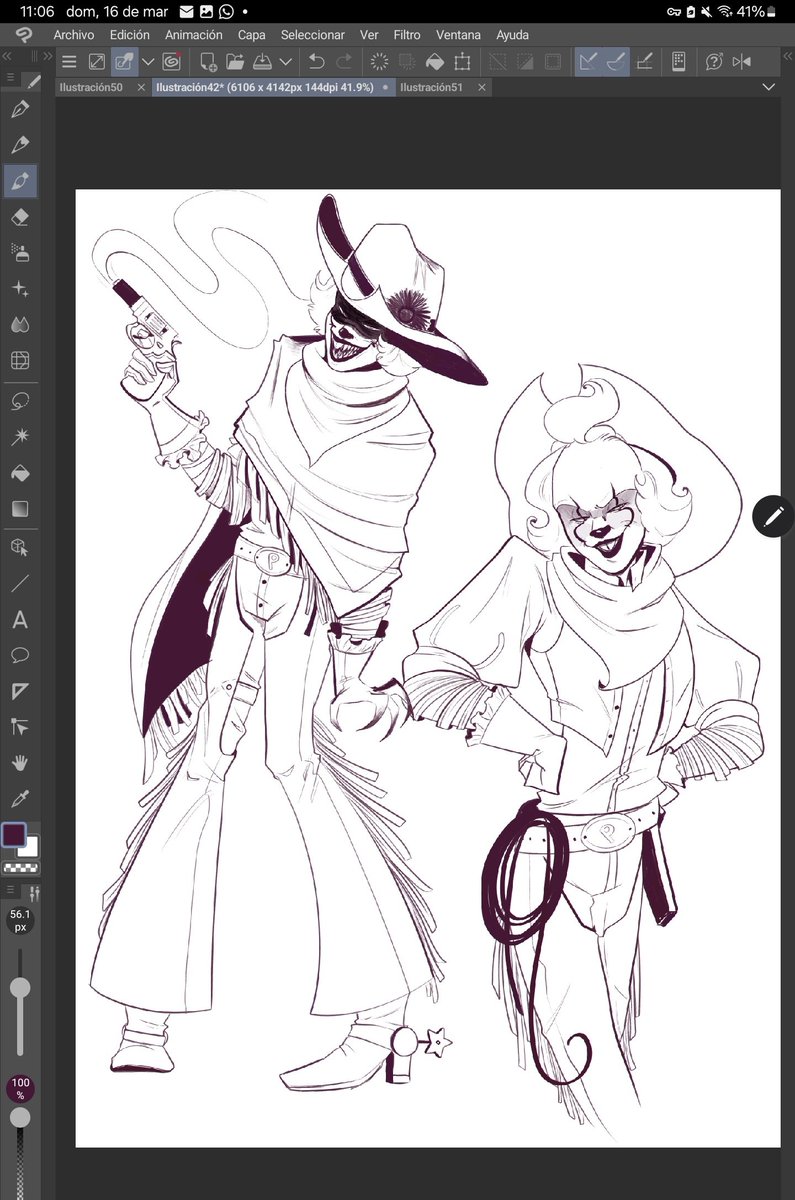The width and height of the screenshot is (795, 1200).
Task: Redo the last undone action
Action: click(x=344, y=62)
